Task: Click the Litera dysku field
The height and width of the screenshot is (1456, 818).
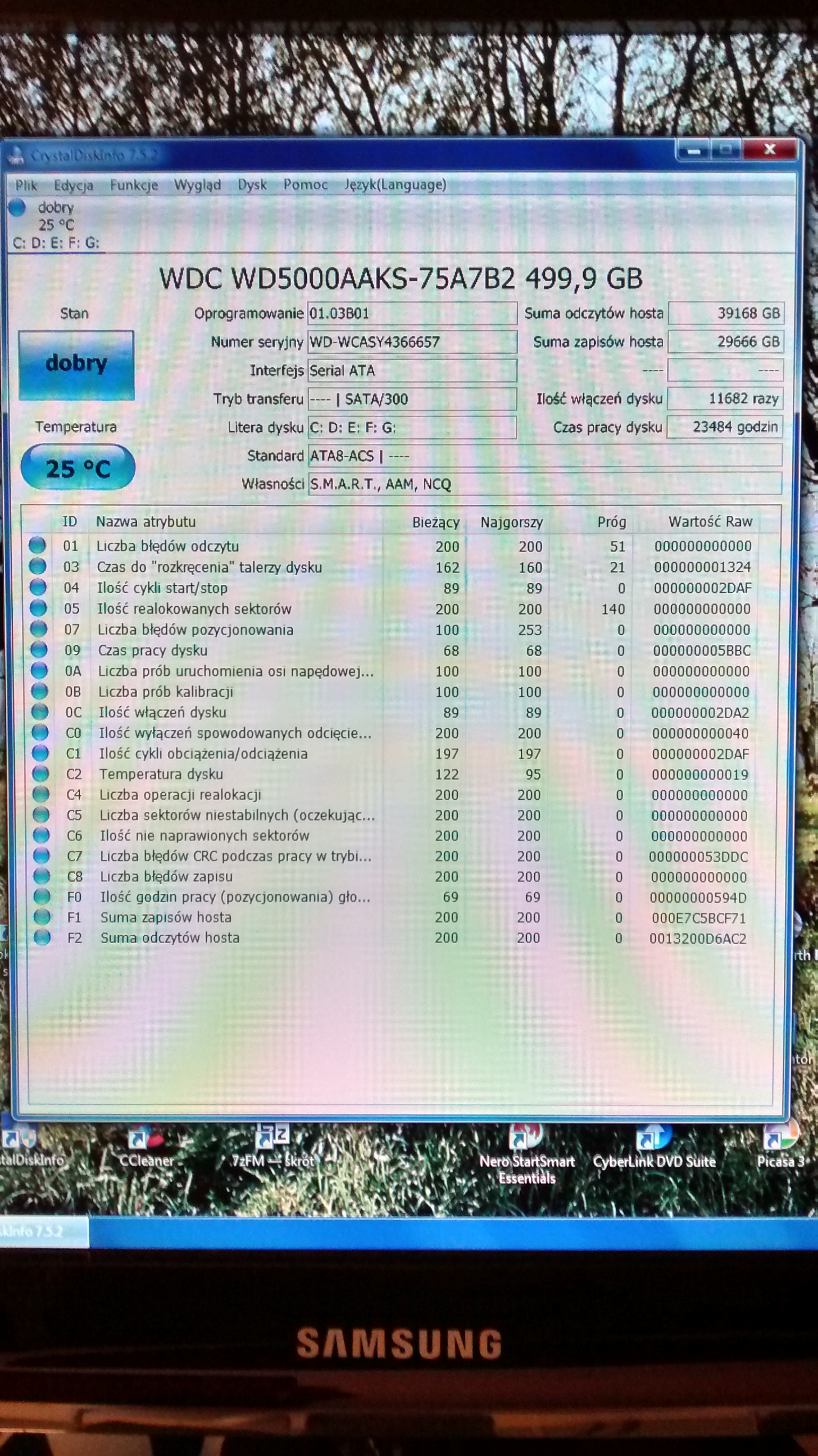Action: point(412,427)
